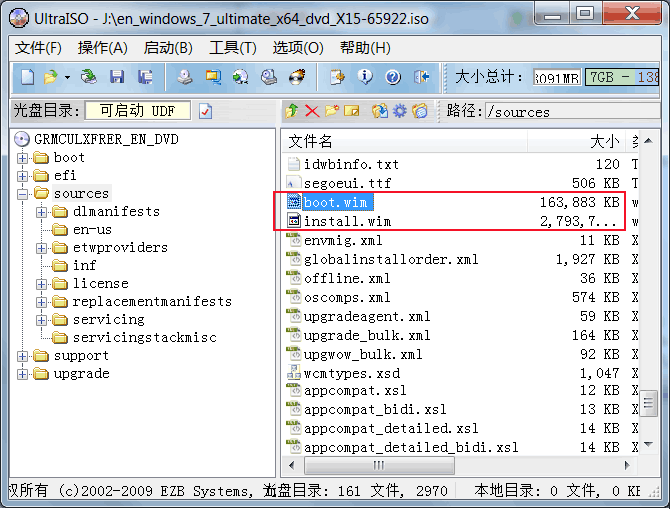The height and width of the screenshot is (509, 670).
Task: Click the 大小 column header
Action: pos(575,141)
